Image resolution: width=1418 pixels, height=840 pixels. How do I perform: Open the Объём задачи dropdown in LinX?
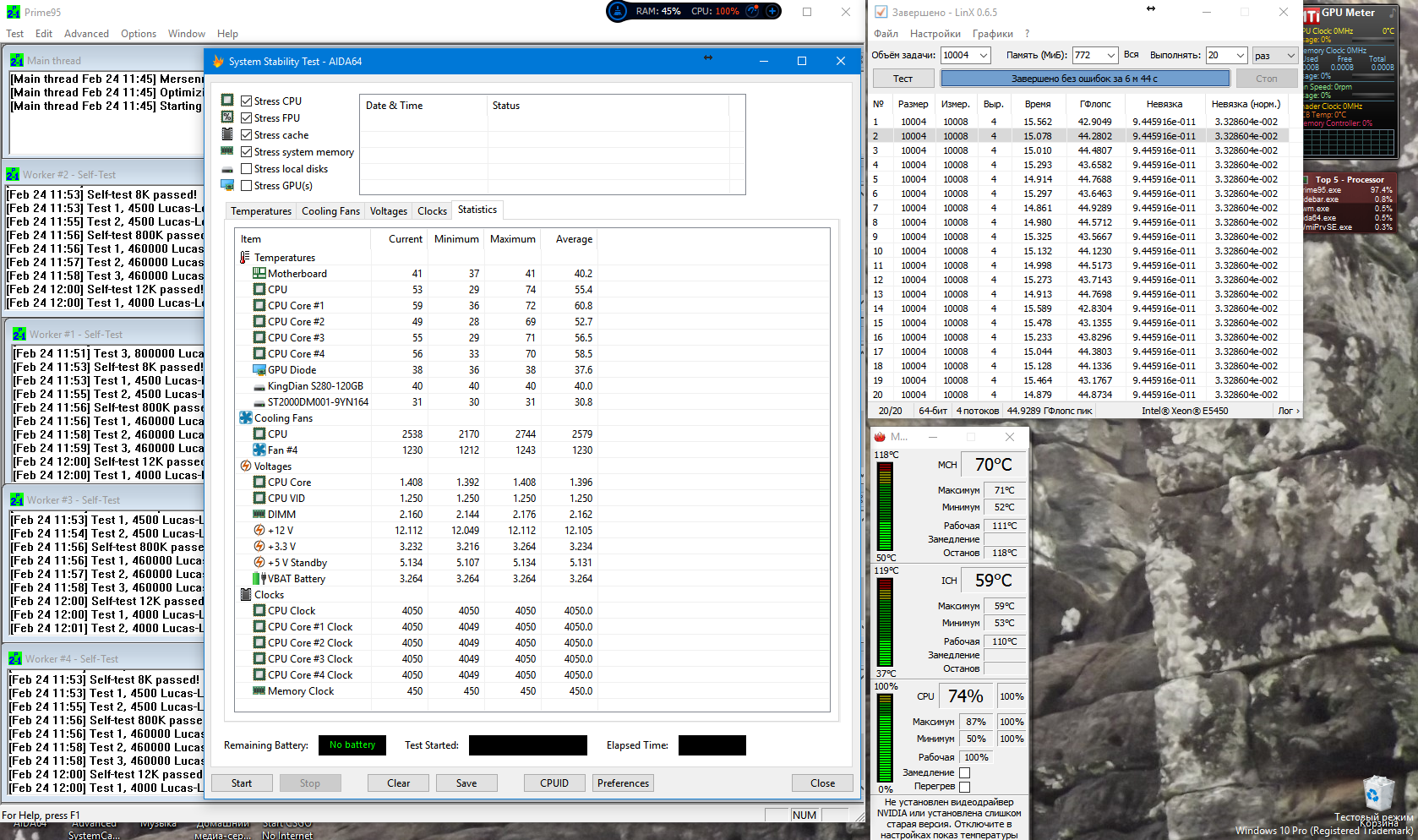pos(984,55)
